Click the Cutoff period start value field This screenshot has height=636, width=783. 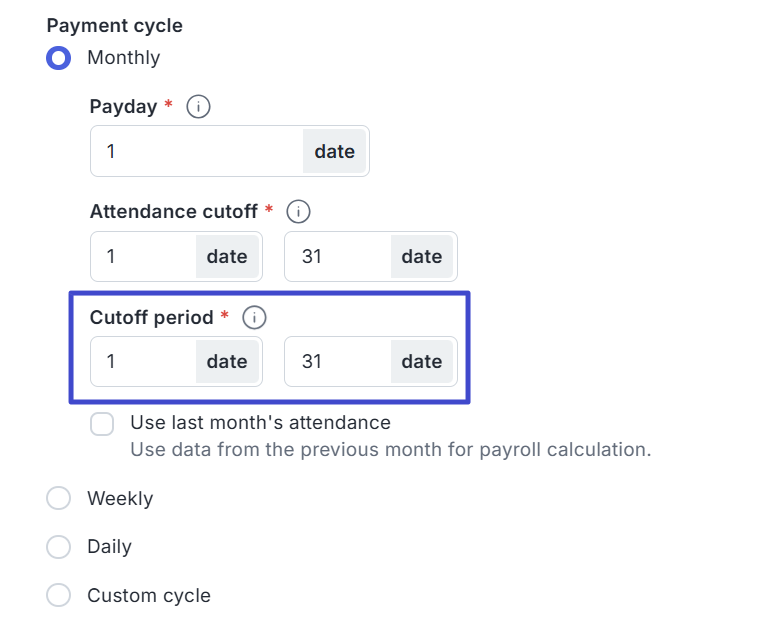(143, 361)
